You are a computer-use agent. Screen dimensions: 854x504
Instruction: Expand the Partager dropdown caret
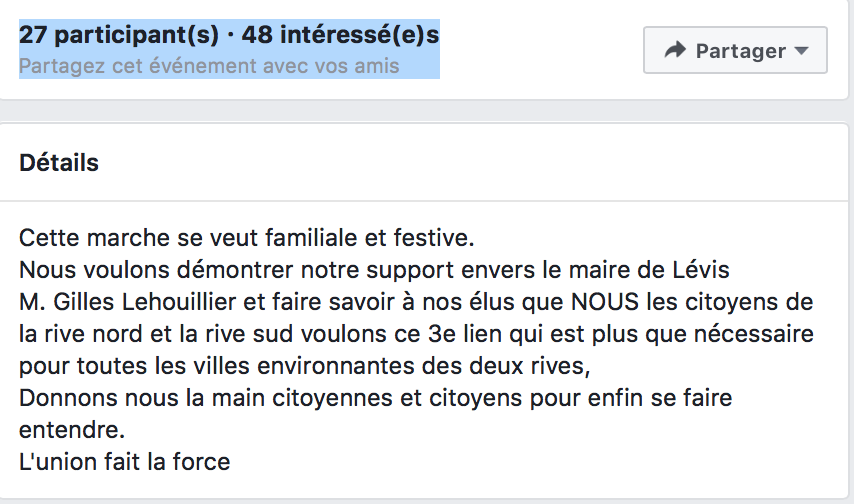tap(801, 51)
